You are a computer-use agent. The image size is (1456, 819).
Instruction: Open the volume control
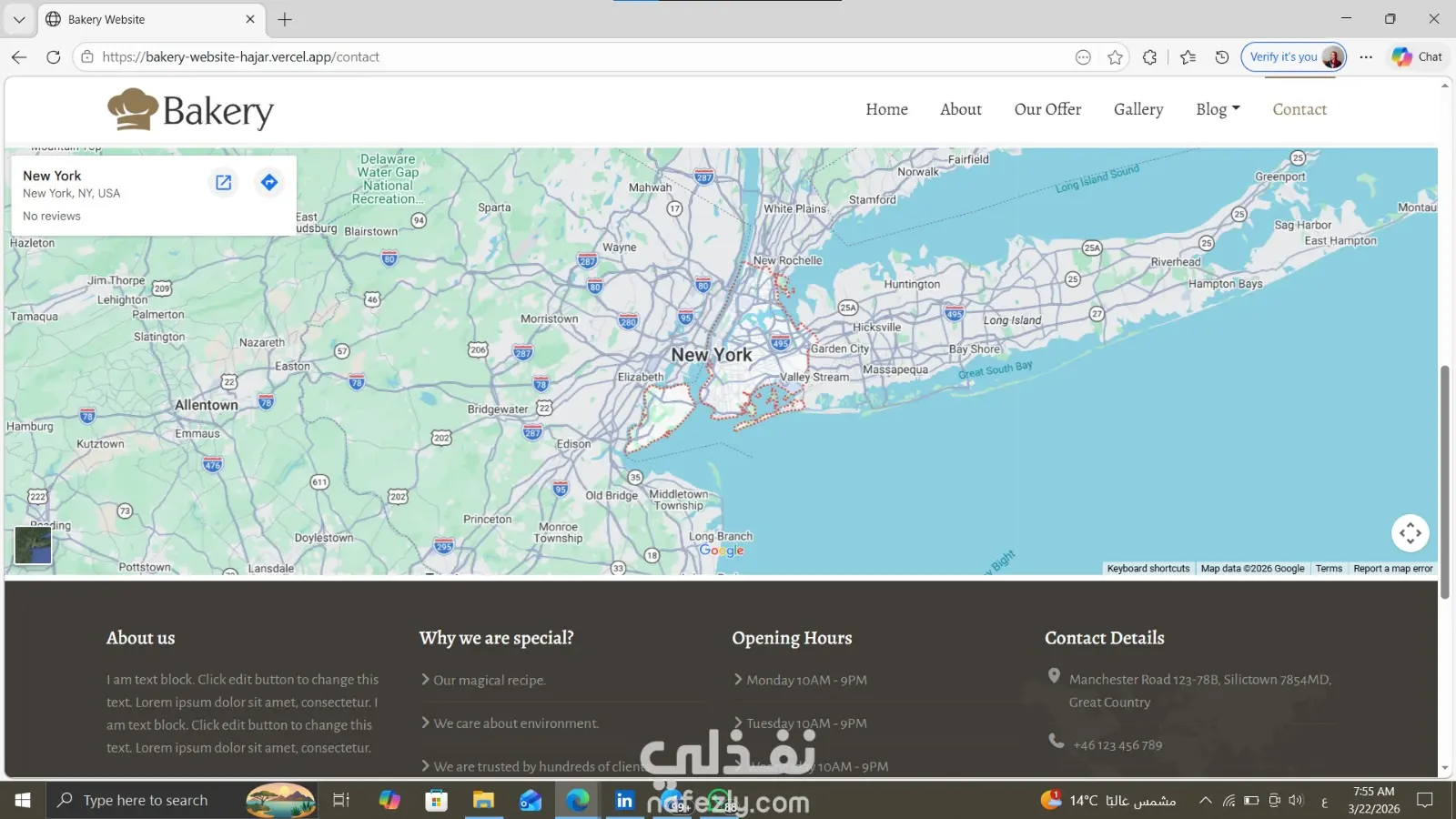(1296, 800)
